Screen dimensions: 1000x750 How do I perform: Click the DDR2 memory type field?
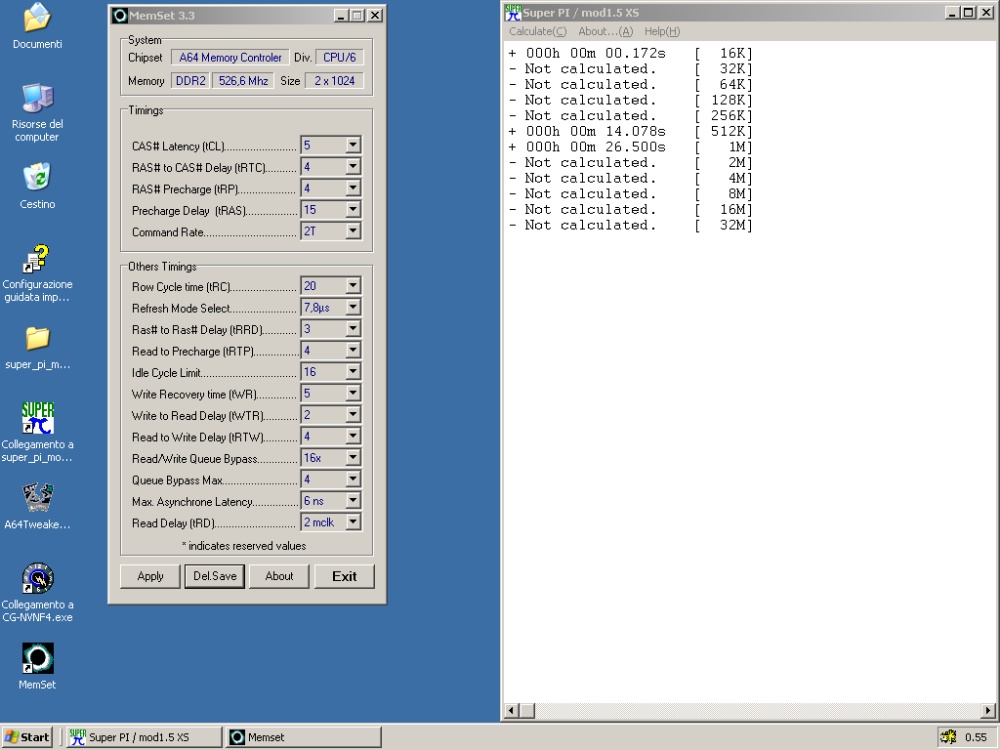(x=191, y=81)
